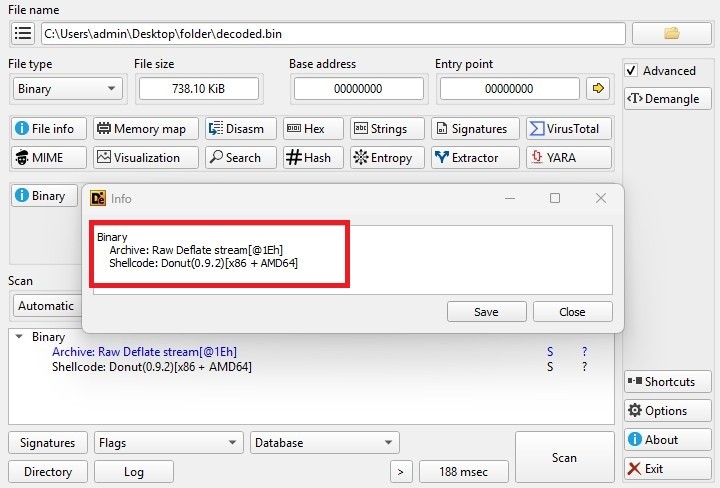
Task: Collapse the Binary tree node
Action: [19, 337]
